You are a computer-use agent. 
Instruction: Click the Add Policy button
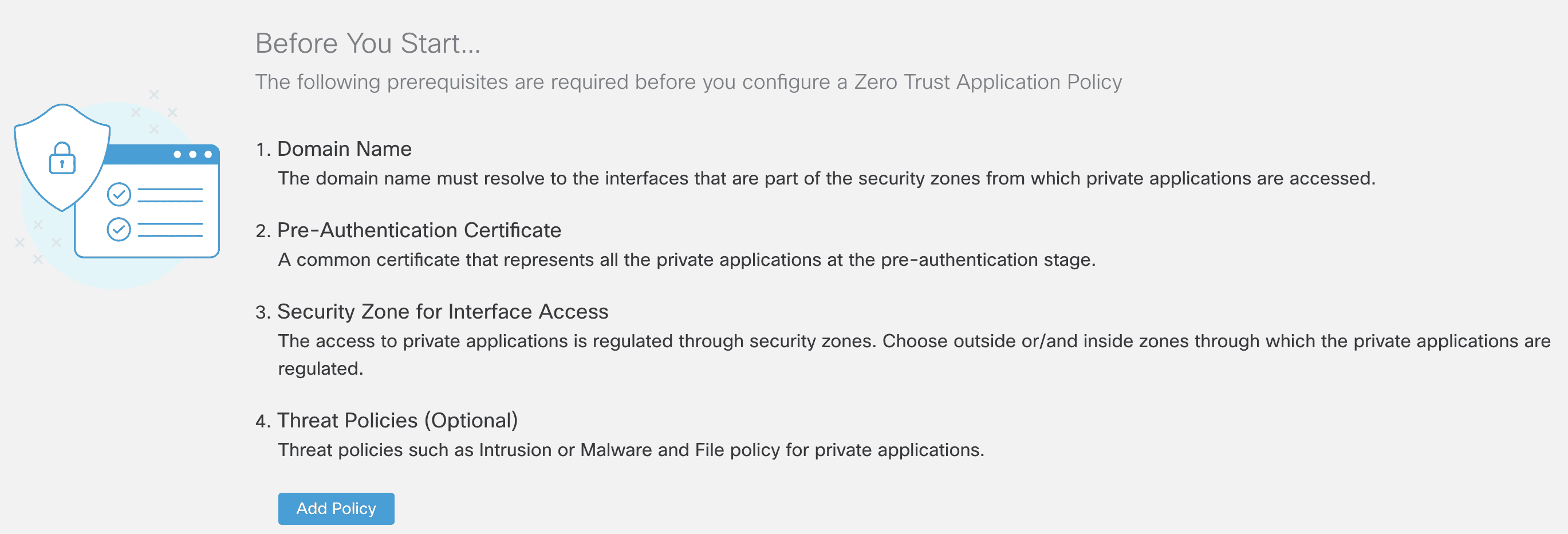coord(336,508)
